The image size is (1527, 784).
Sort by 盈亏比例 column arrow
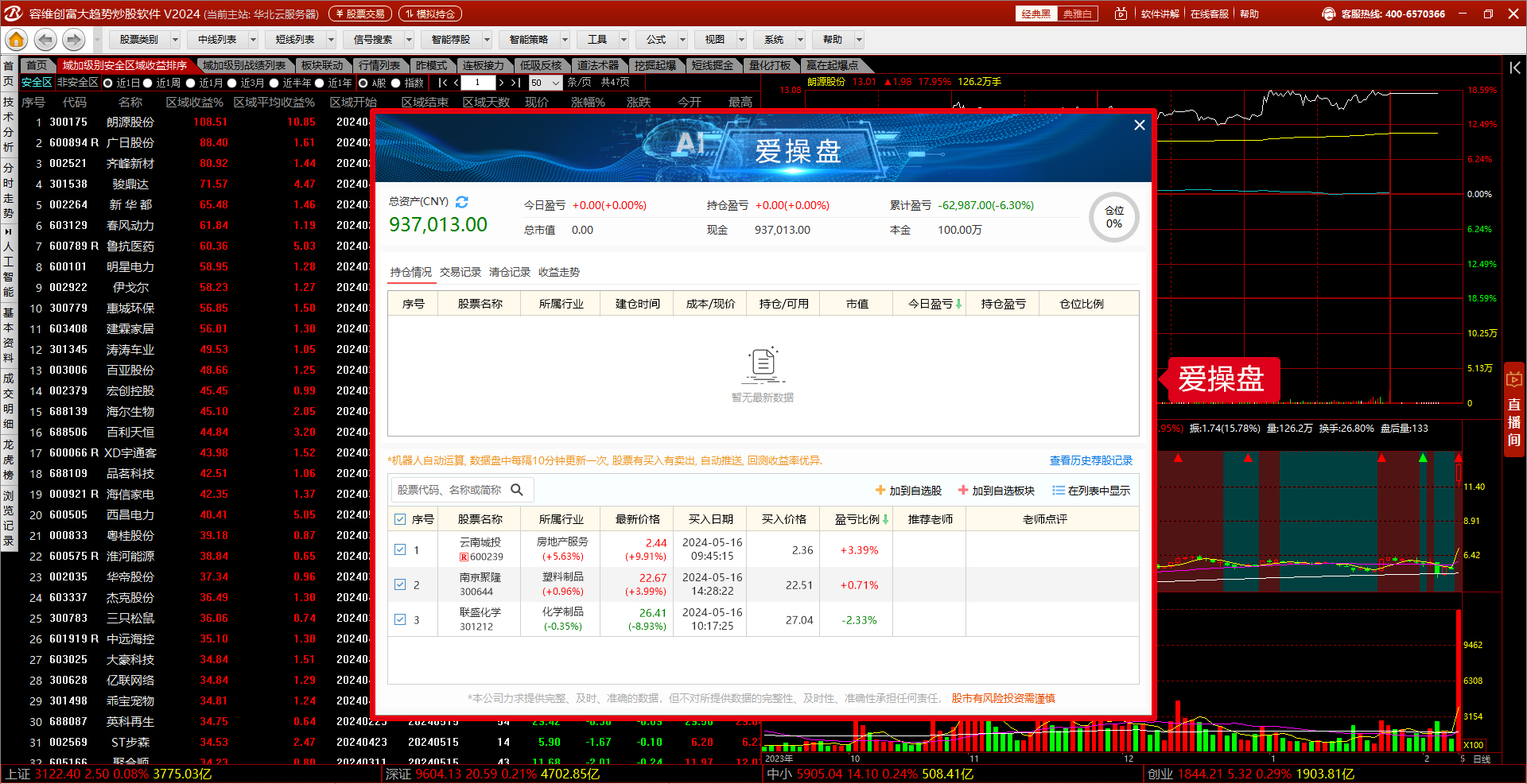pyautogui.click(x=885, y=519)
